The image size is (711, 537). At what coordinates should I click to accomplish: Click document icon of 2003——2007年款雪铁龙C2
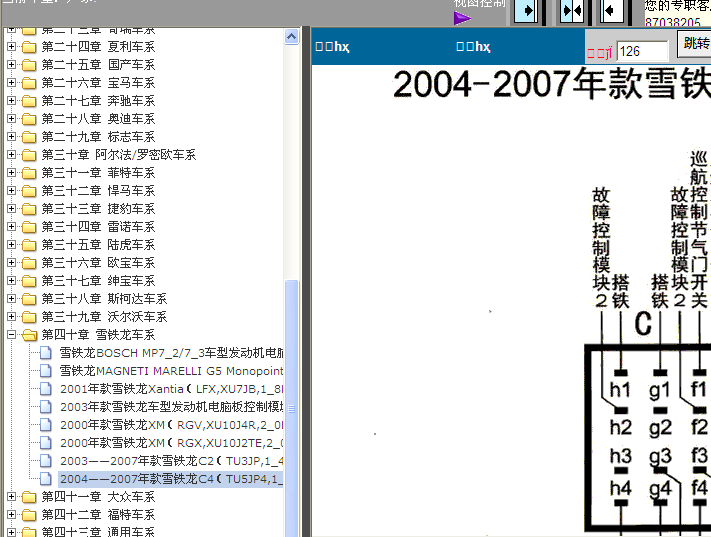(x=46, y=461)
